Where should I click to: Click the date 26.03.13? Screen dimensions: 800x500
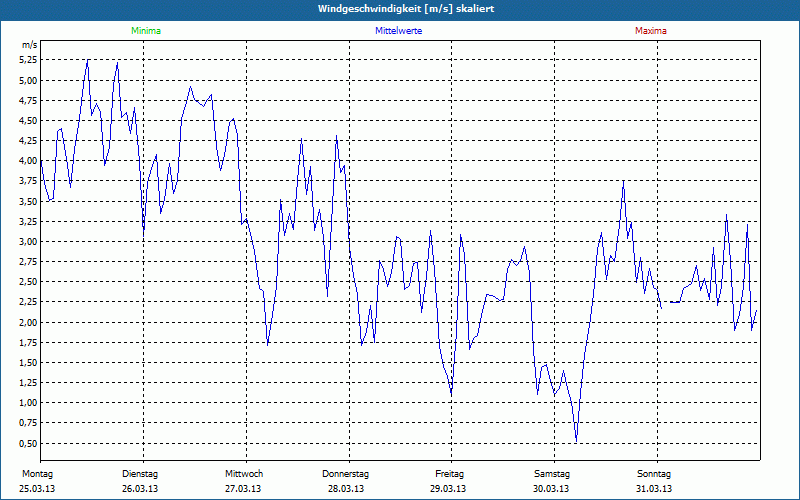point(140,489)
